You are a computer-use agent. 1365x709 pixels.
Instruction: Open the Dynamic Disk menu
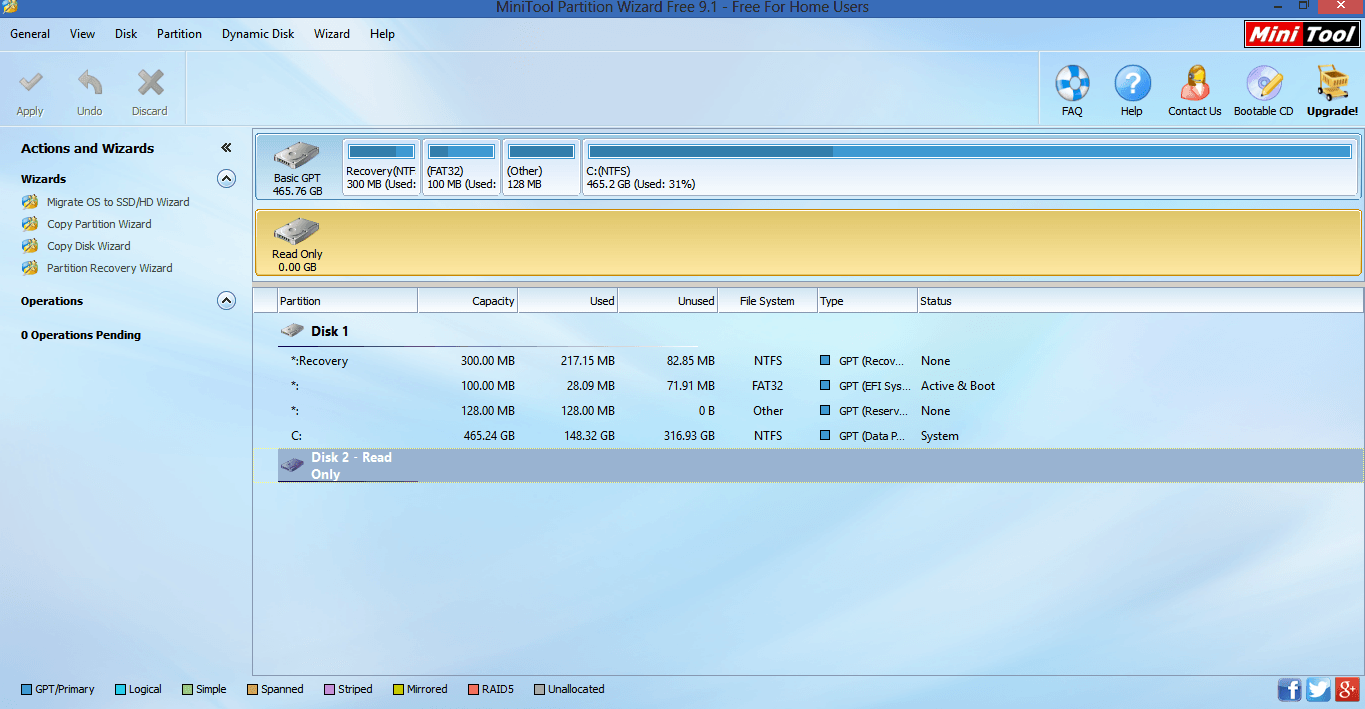257,33
